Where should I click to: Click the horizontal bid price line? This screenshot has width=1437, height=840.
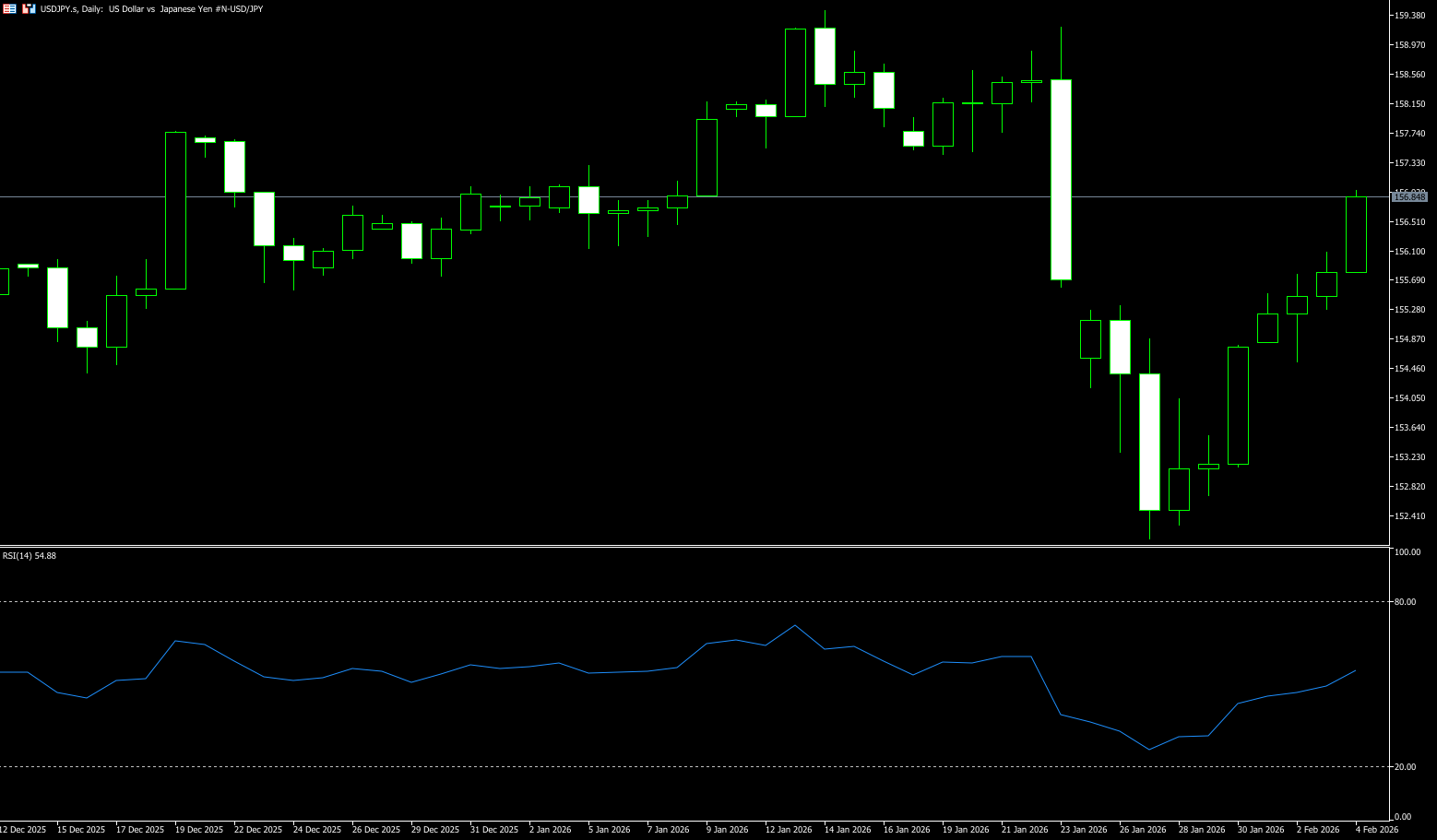pos(369,197)
